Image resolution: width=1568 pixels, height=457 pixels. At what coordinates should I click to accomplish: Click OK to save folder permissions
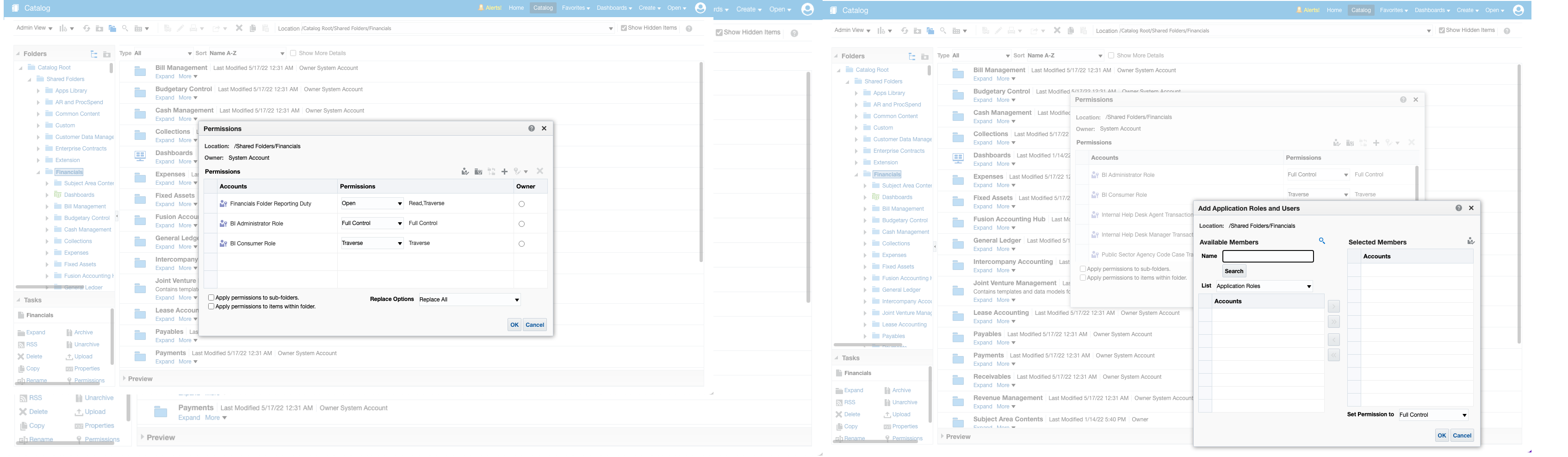514,324
